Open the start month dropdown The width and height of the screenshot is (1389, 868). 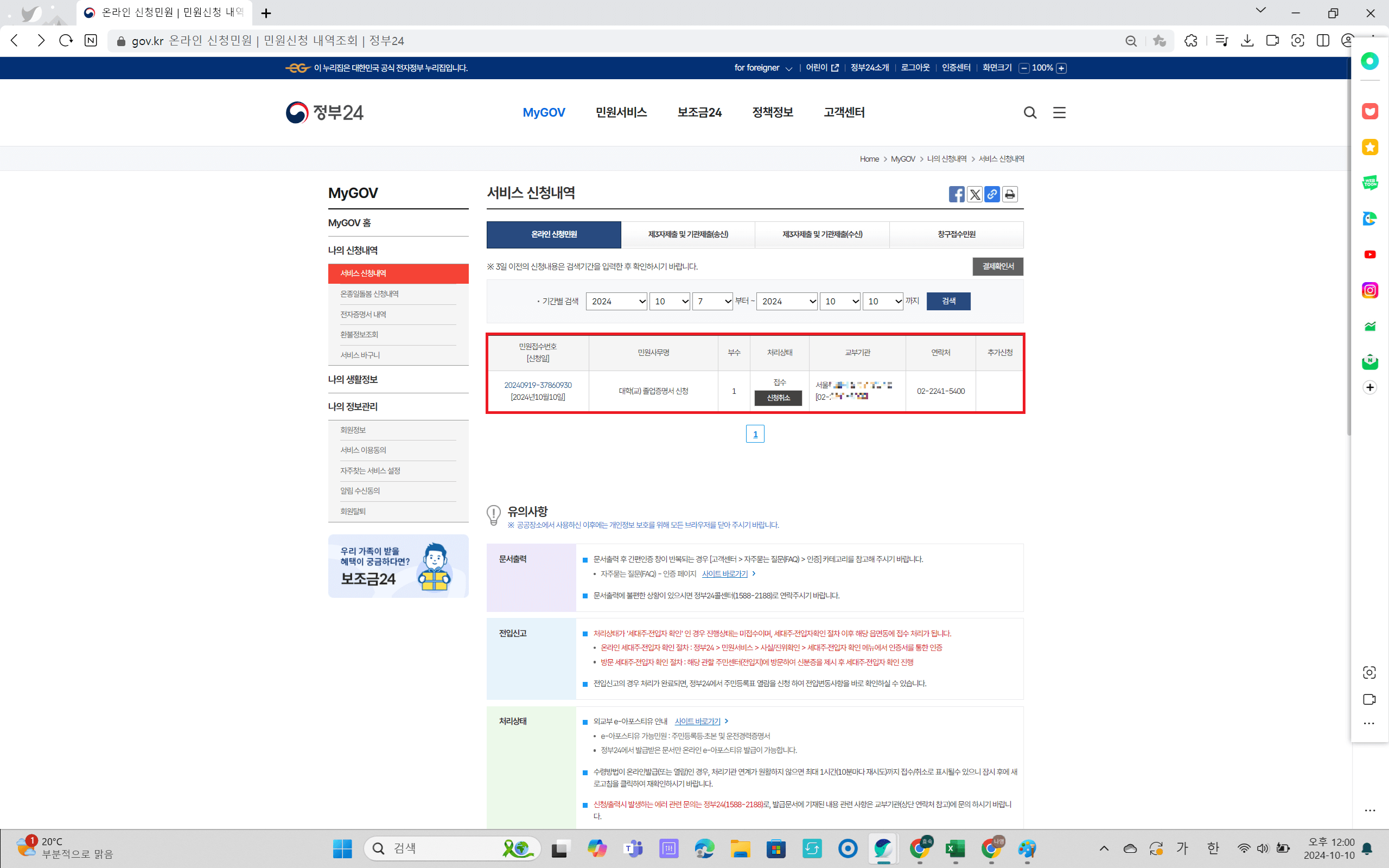tap(669, 302)
